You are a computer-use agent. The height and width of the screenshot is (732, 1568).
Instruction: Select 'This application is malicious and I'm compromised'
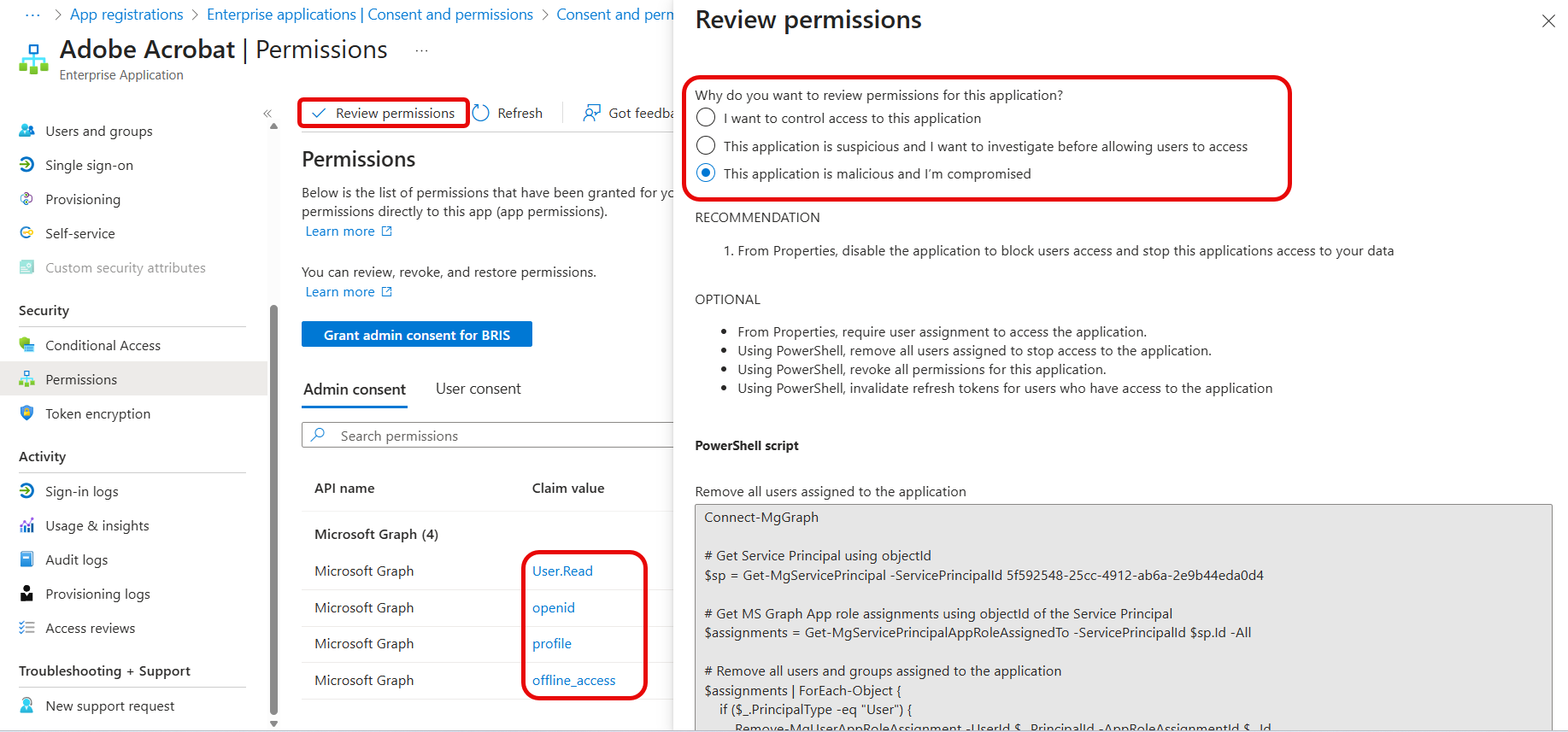(705, 173)
